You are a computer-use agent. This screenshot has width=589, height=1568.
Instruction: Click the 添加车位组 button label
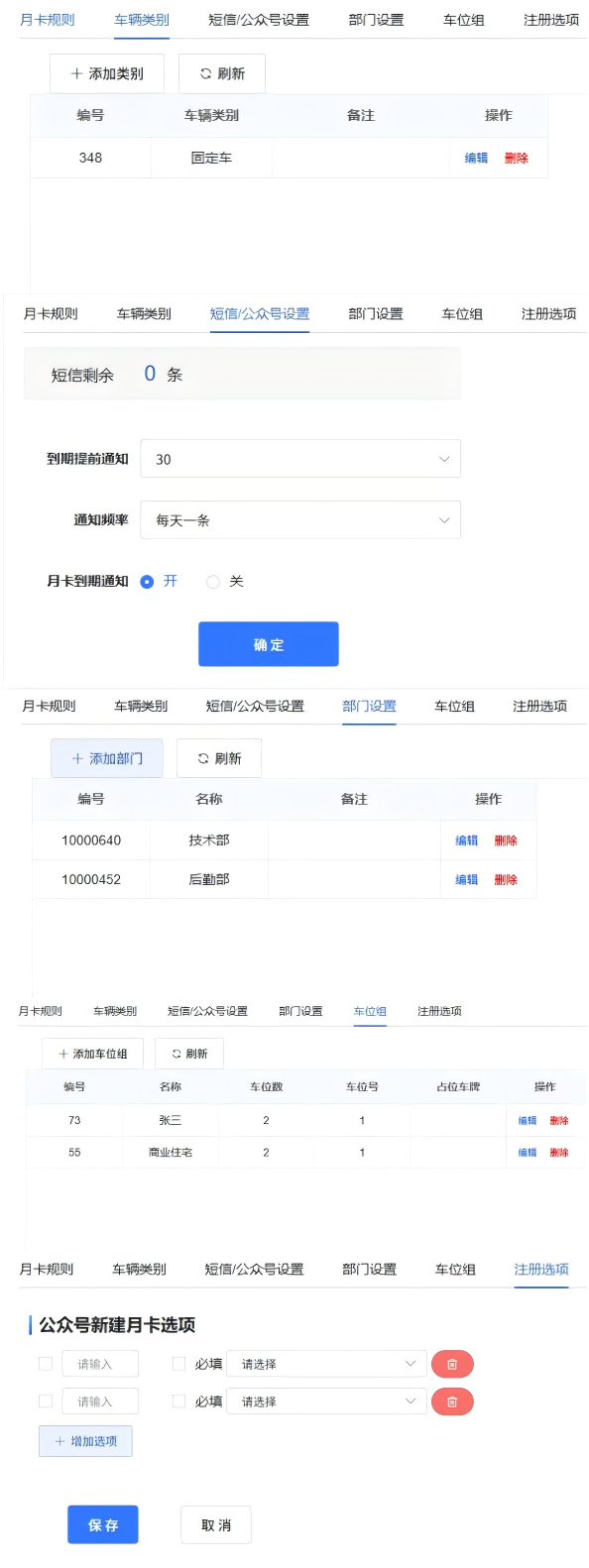pos(100,1054)
